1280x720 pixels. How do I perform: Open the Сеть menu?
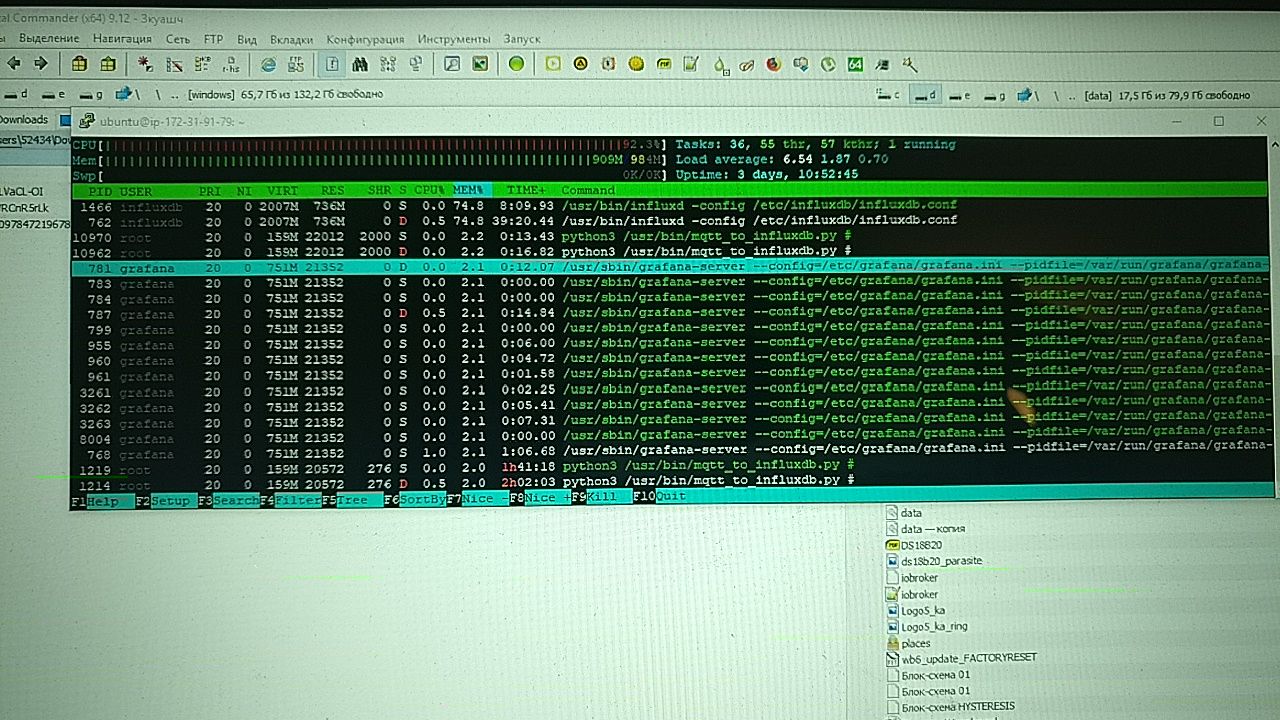(178, 39)
